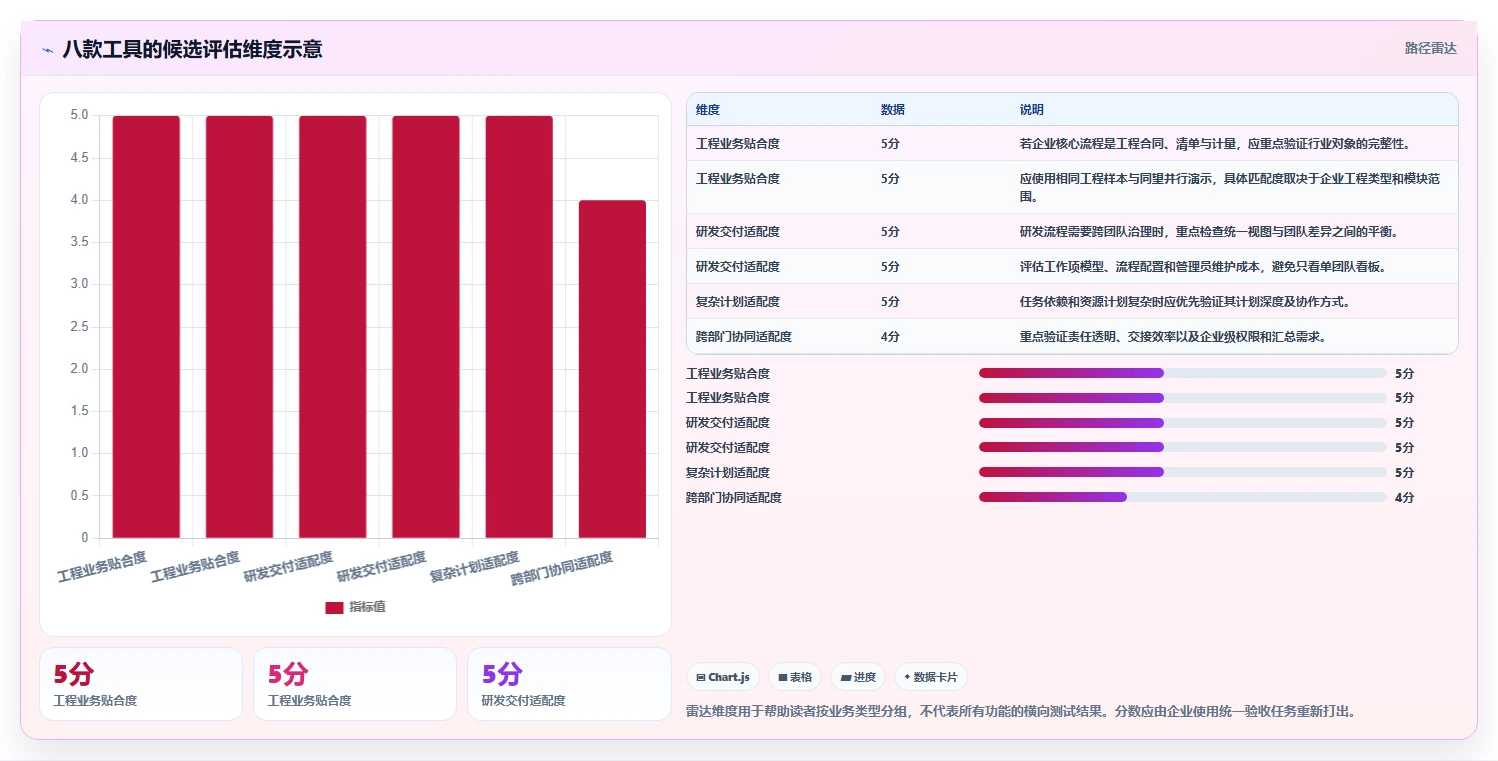
Task: Click the footer note starting 雷达维度用于帮助读者
Action: coord(1020,711)
